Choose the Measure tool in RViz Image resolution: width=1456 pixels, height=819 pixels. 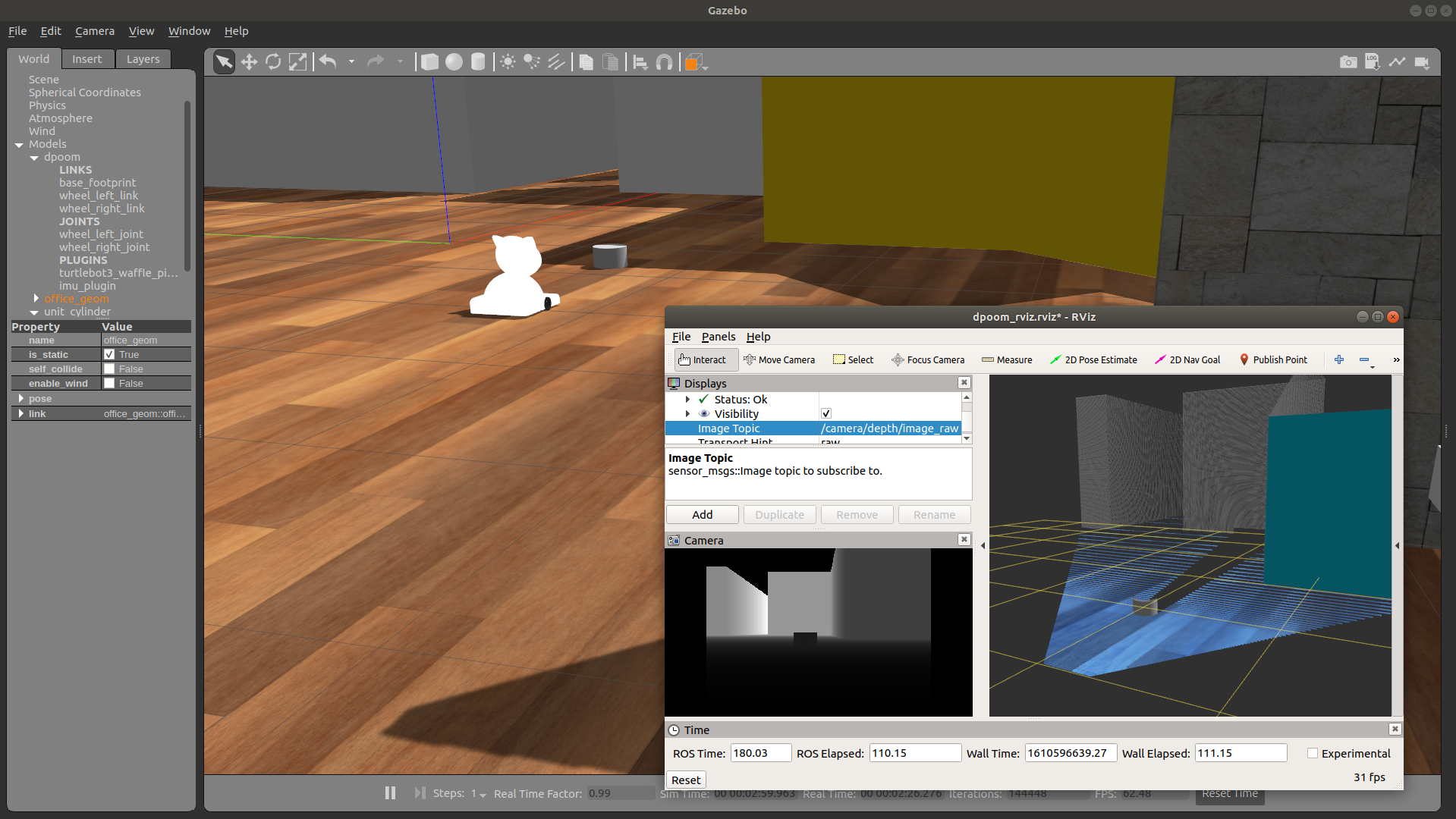tap(1007, 360)
